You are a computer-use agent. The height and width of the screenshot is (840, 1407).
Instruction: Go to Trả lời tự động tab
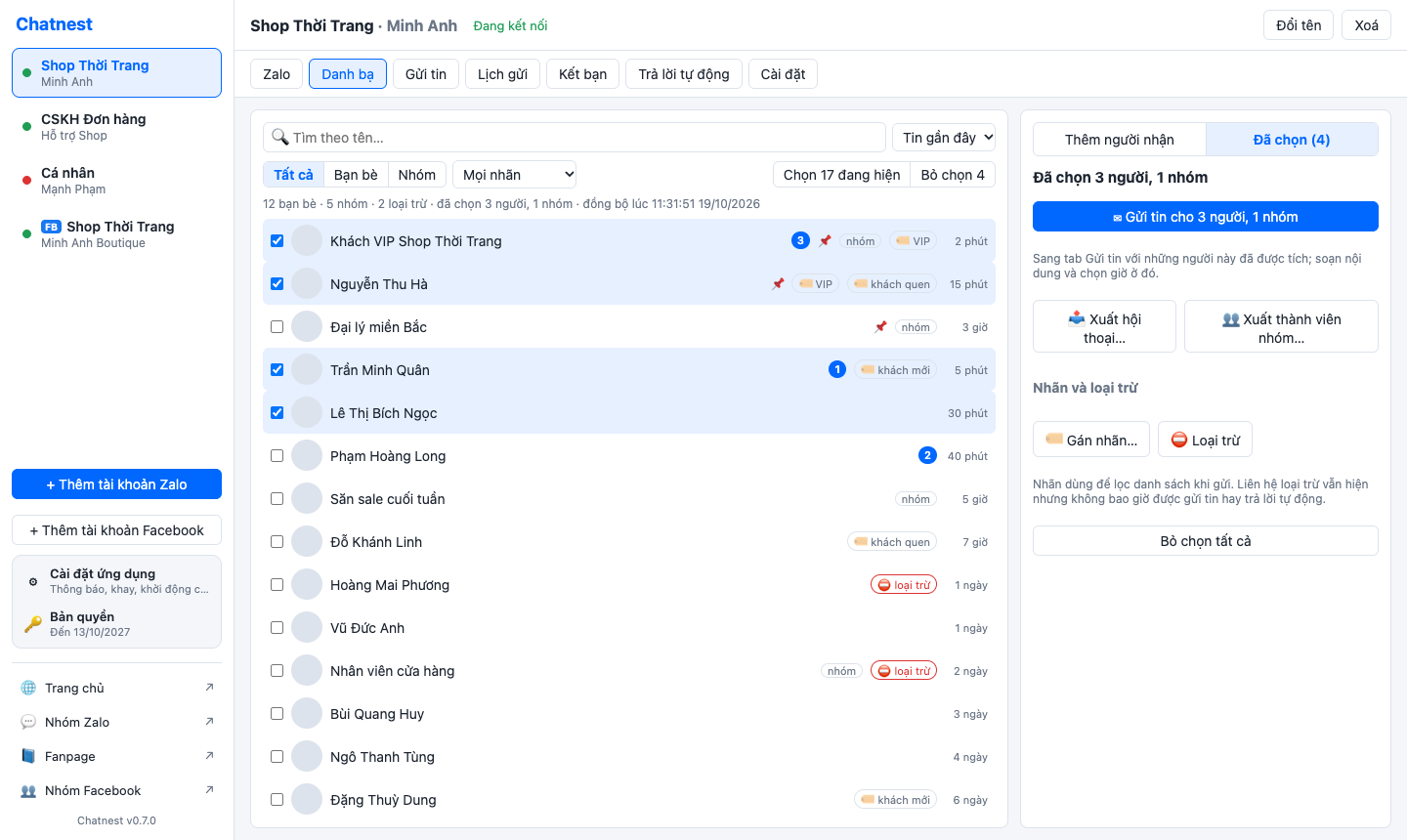(x=684, y=74)
